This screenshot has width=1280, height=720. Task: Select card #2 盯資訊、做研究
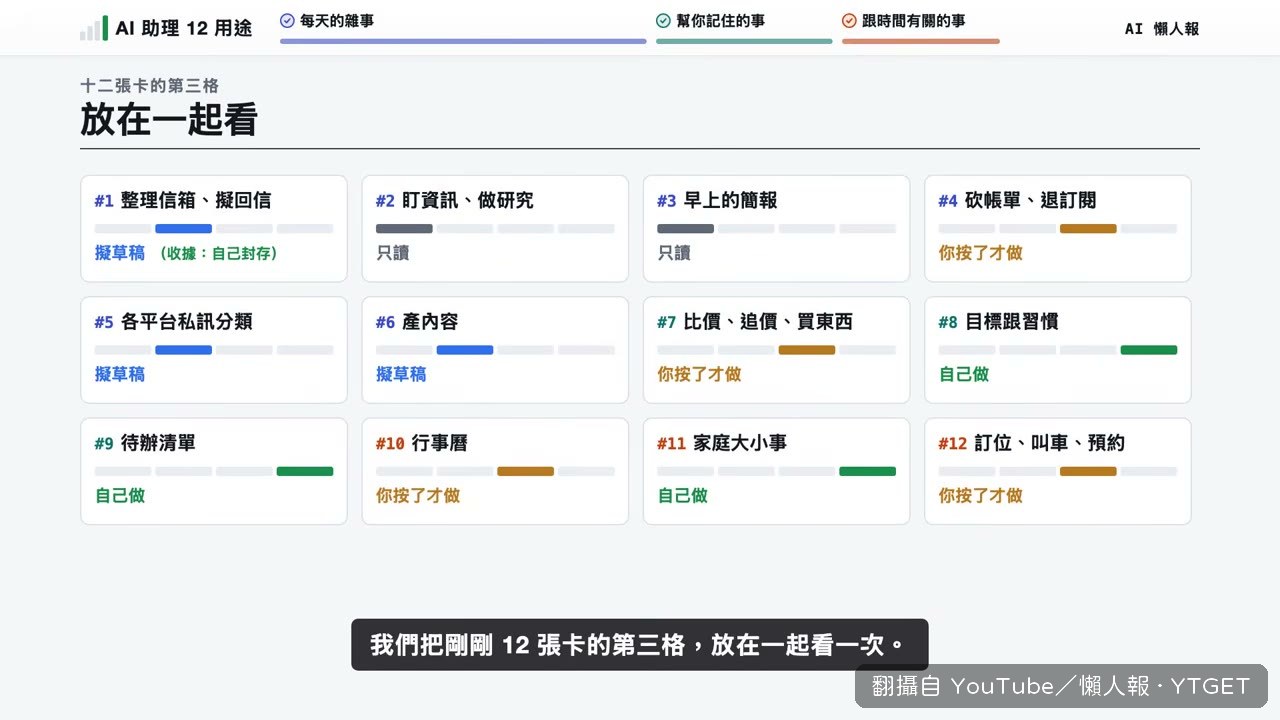495,229
